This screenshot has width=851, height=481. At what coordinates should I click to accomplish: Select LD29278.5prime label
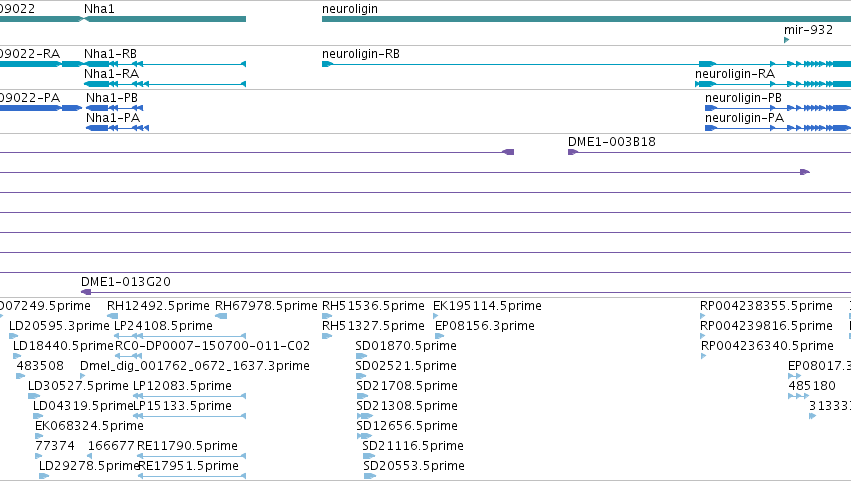pyautogui.click(x=89, y=466)
